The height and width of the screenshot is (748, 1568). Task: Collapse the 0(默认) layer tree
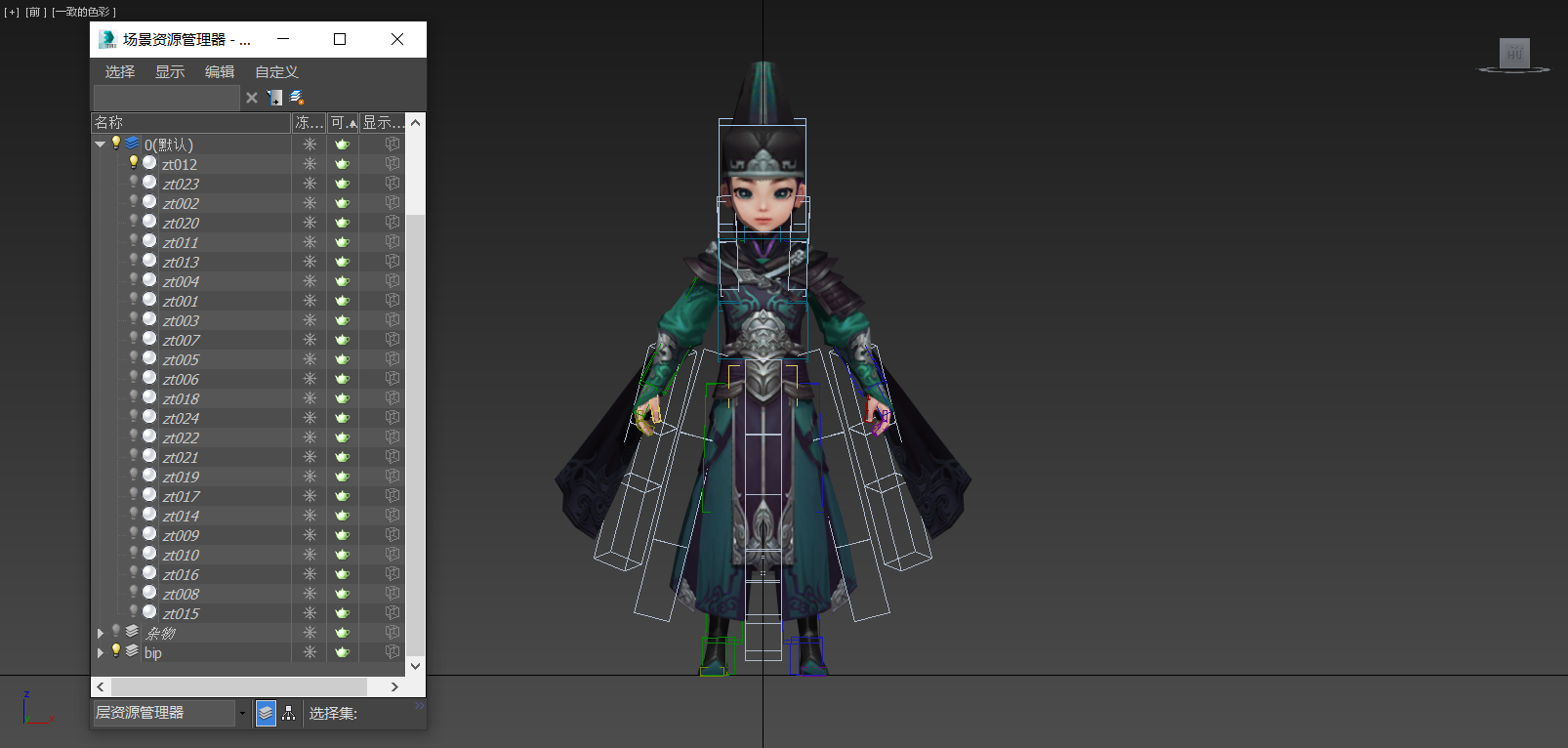[x=101, y=145]
